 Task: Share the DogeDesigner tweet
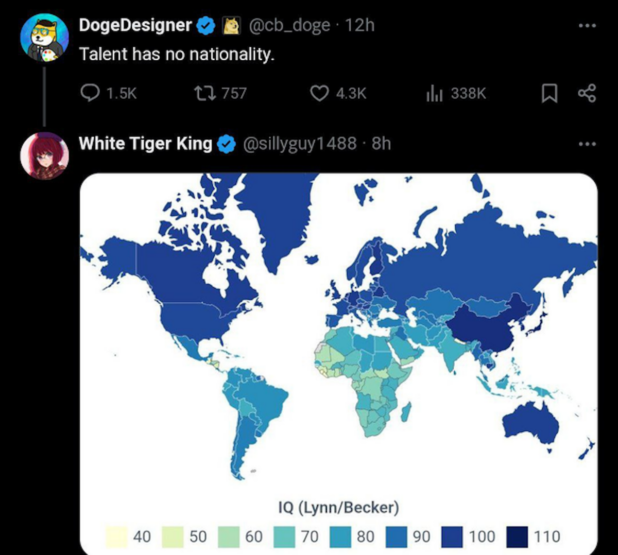(x=587, y=93)
